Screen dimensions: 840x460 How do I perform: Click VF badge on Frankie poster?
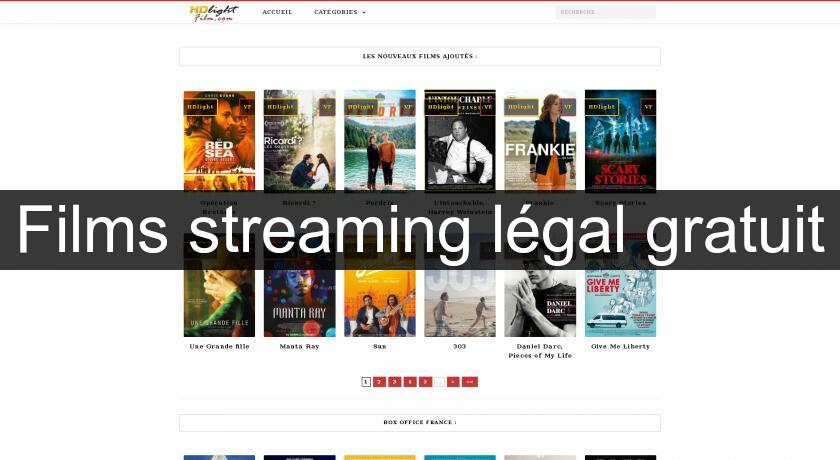[x=568, y=107]
